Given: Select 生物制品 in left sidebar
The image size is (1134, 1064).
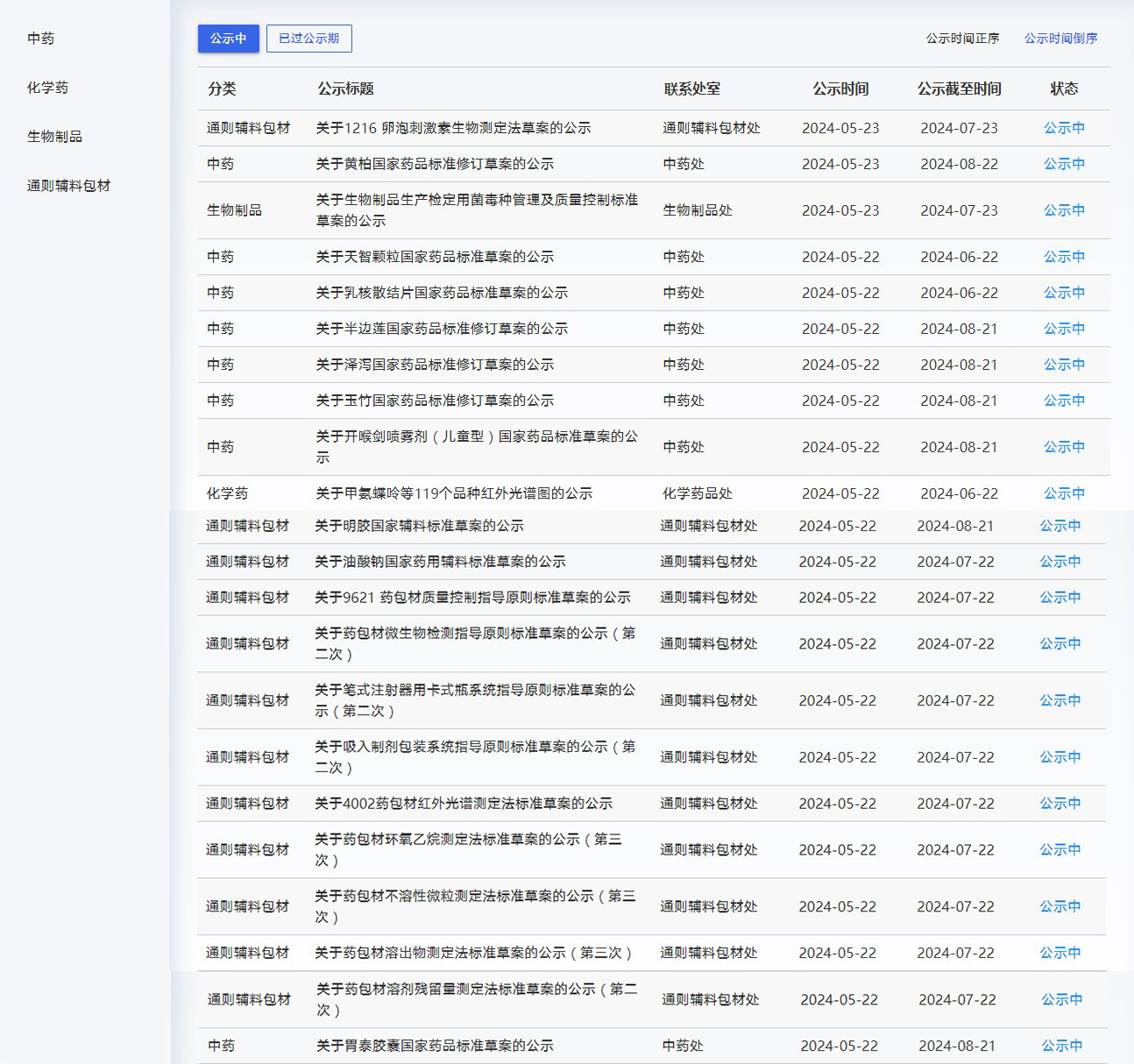Looking at the screenshot, I should [x=54, y=137].
